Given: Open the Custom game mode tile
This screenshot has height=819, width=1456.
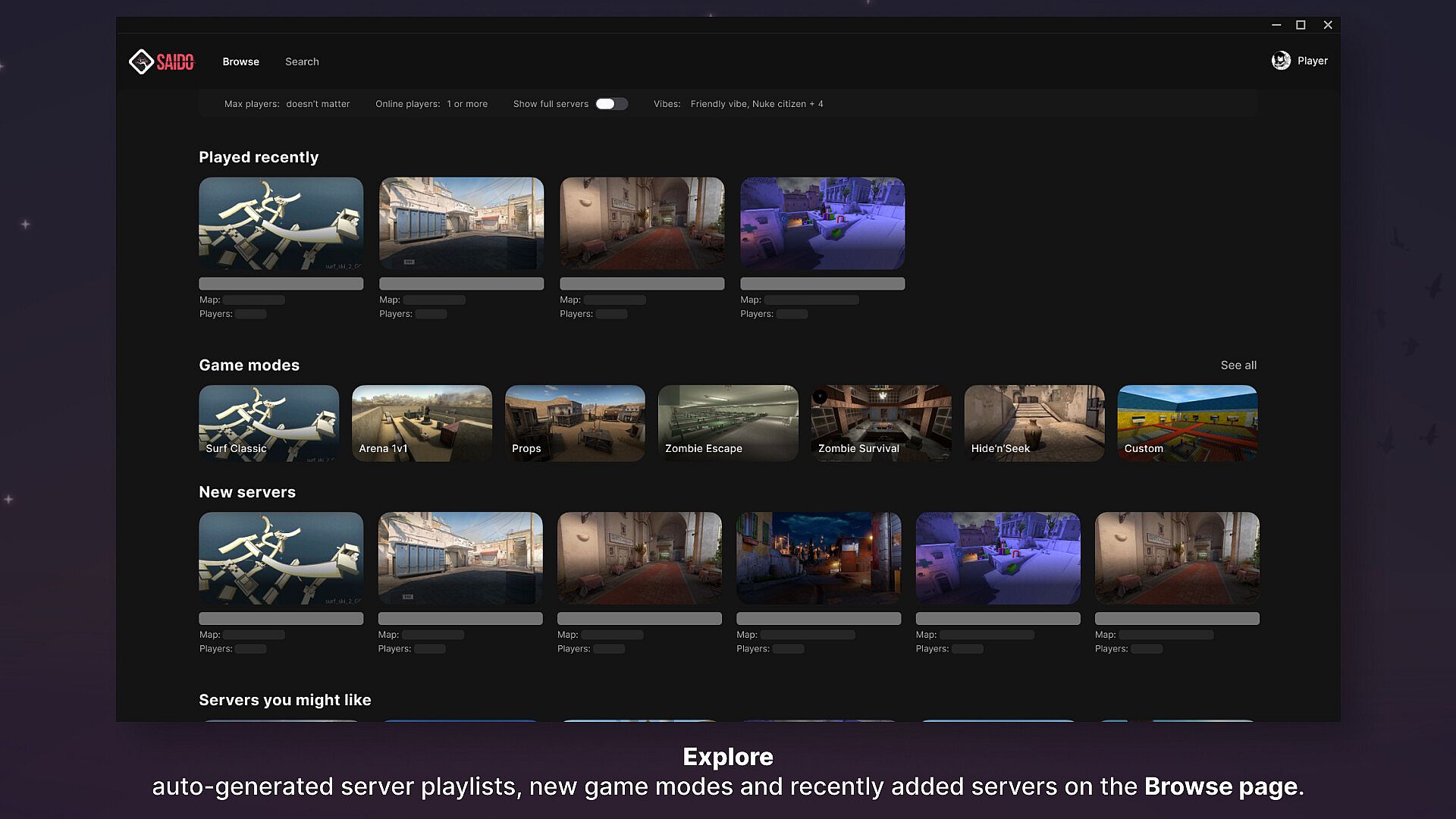Looking at the screenshot, I should 1187,423.
